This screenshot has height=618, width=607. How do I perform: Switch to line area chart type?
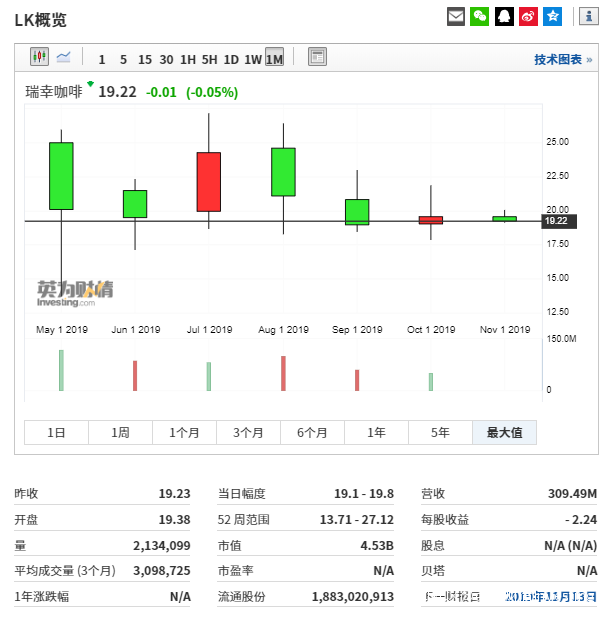[63, 57]
